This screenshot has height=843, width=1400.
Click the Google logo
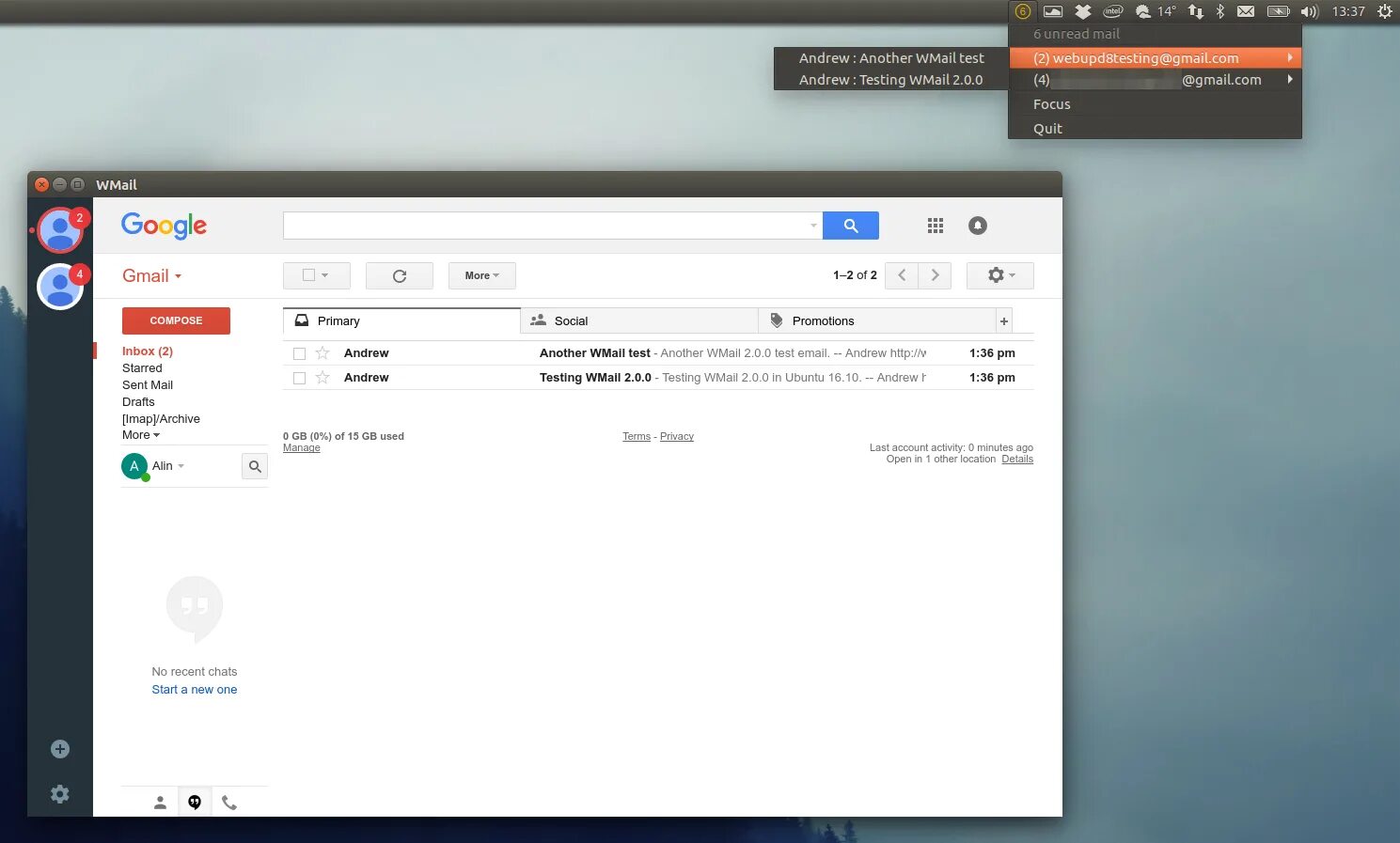pyautogui.click(x=164, y=226)
